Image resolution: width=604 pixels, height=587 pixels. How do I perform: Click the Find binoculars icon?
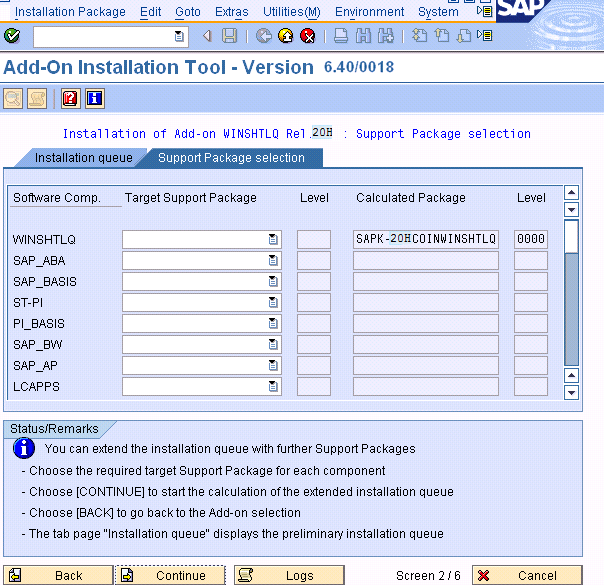363,36
